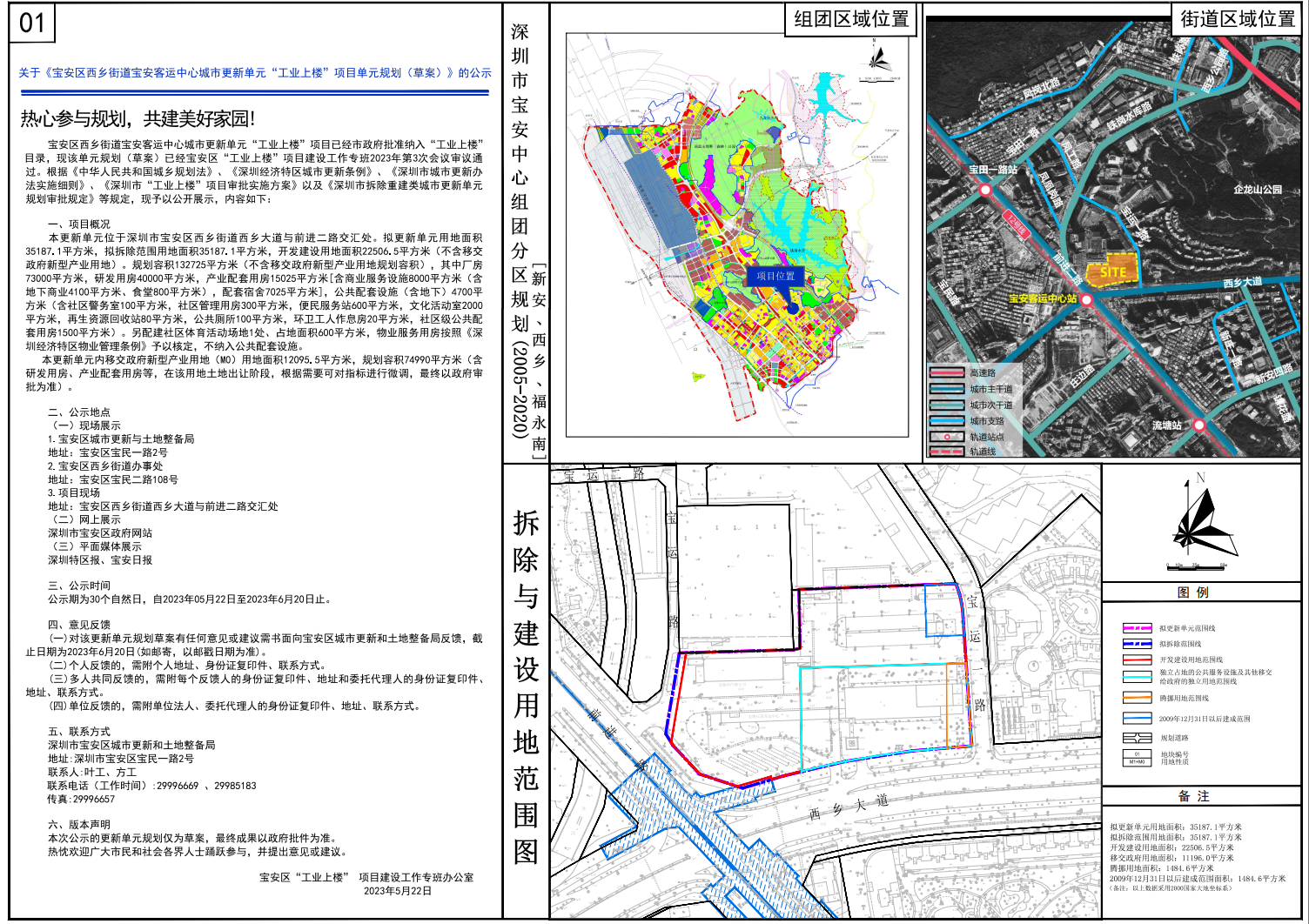Image resolution: width=1309 pixels, height=924 pixels.
Task: Click the 企龙山公园 label on the satellite map
Action: click(1258, 189)
